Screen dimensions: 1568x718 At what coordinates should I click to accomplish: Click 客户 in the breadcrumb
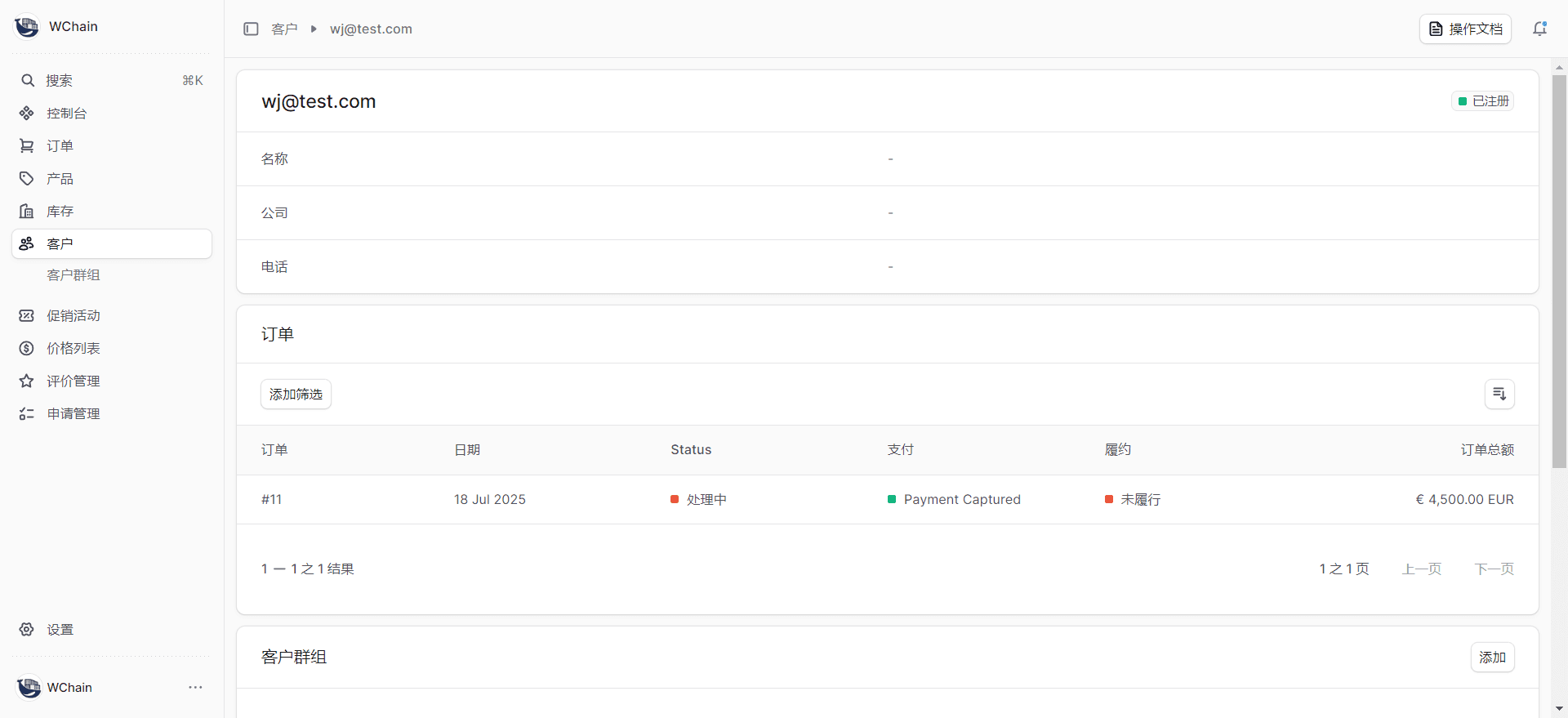coord(284,29)
